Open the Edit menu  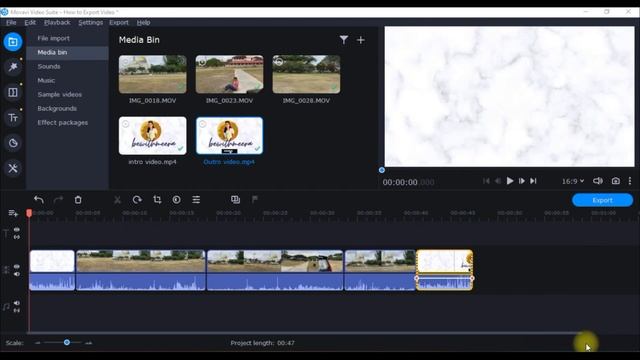30,22
